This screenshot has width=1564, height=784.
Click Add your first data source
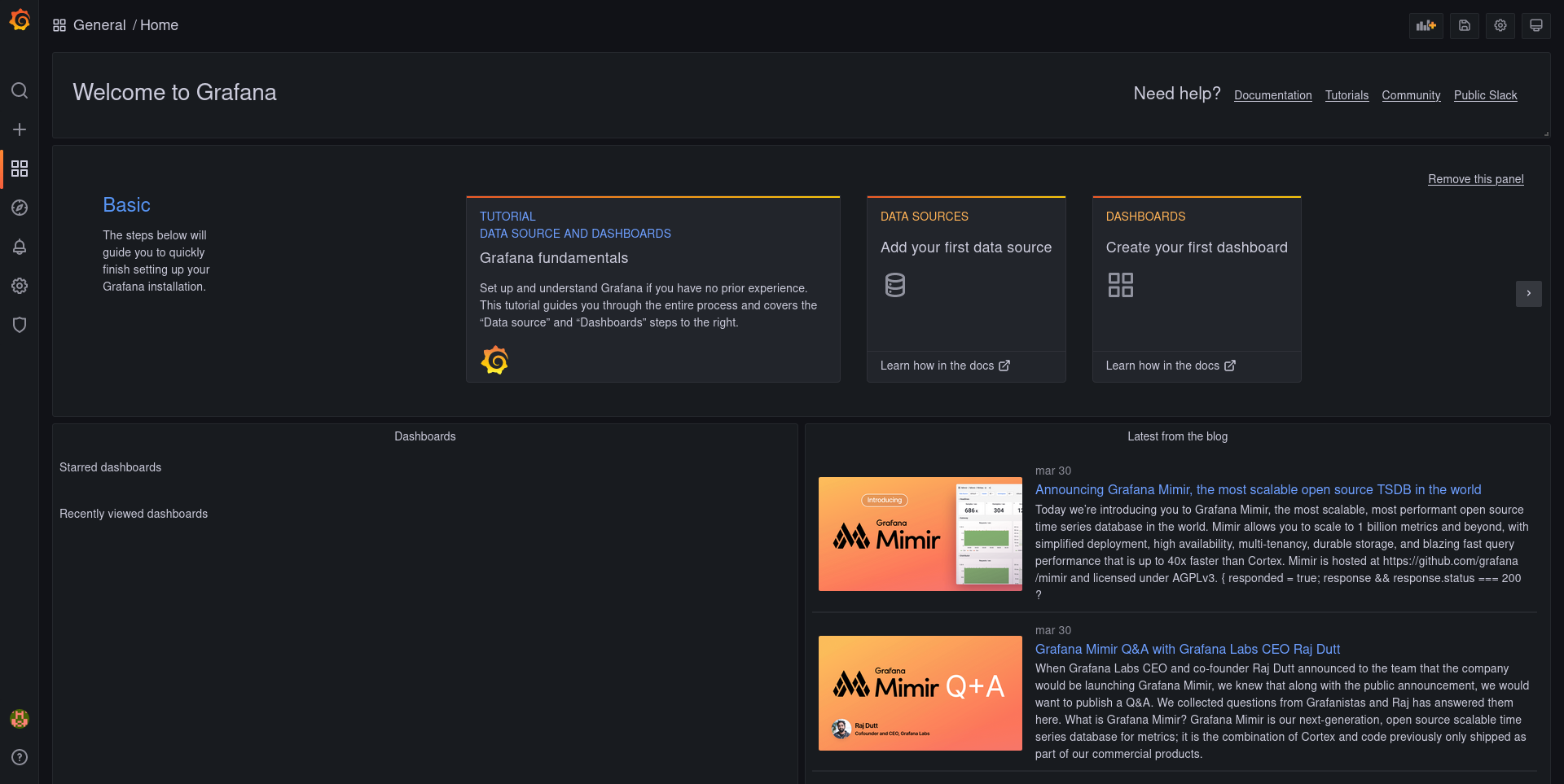click(966, 247)
